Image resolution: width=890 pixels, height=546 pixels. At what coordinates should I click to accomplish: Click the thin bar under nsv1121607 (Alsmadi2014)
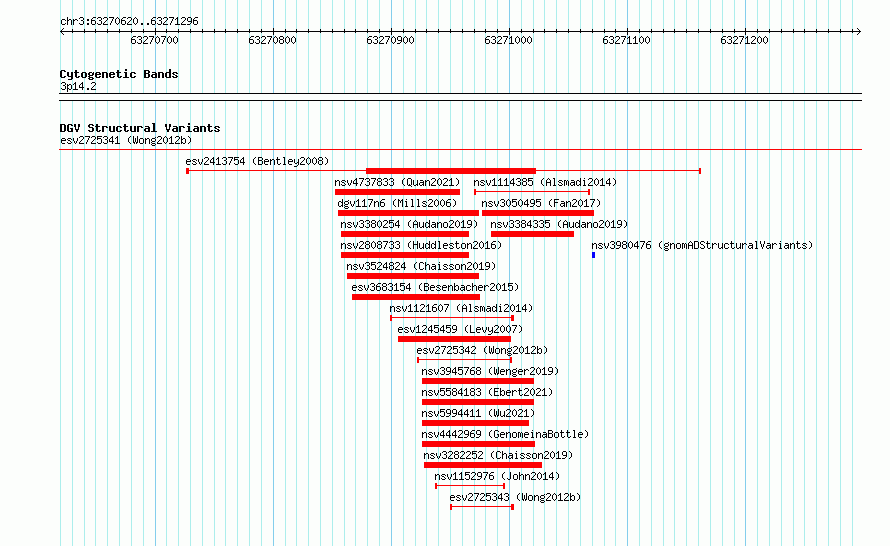point(452,318)
